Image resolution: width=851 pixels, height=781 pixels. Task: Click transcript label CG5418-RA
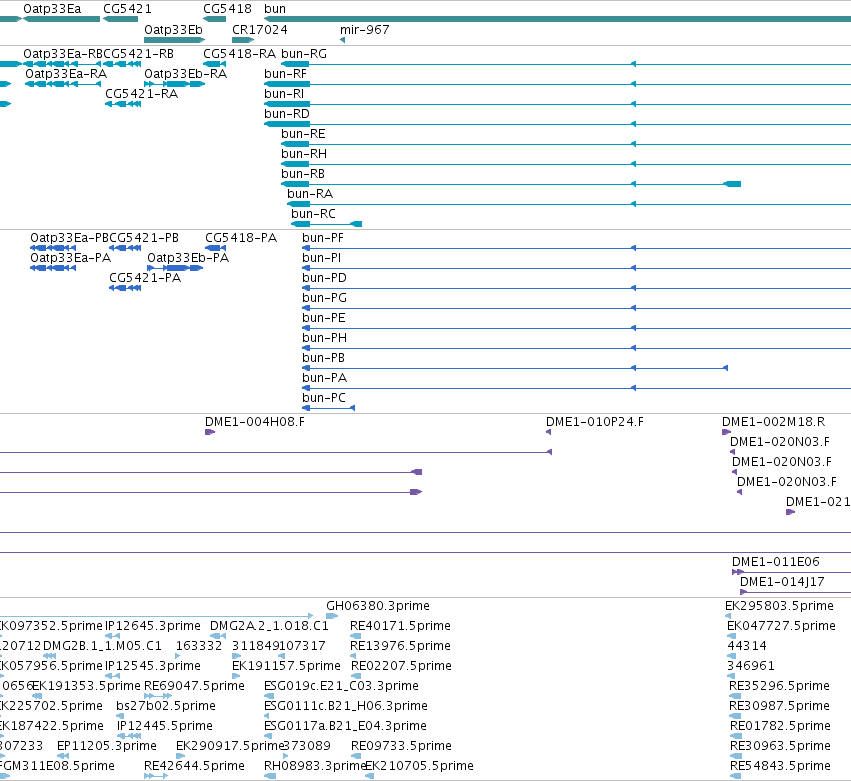click(239, 54)
